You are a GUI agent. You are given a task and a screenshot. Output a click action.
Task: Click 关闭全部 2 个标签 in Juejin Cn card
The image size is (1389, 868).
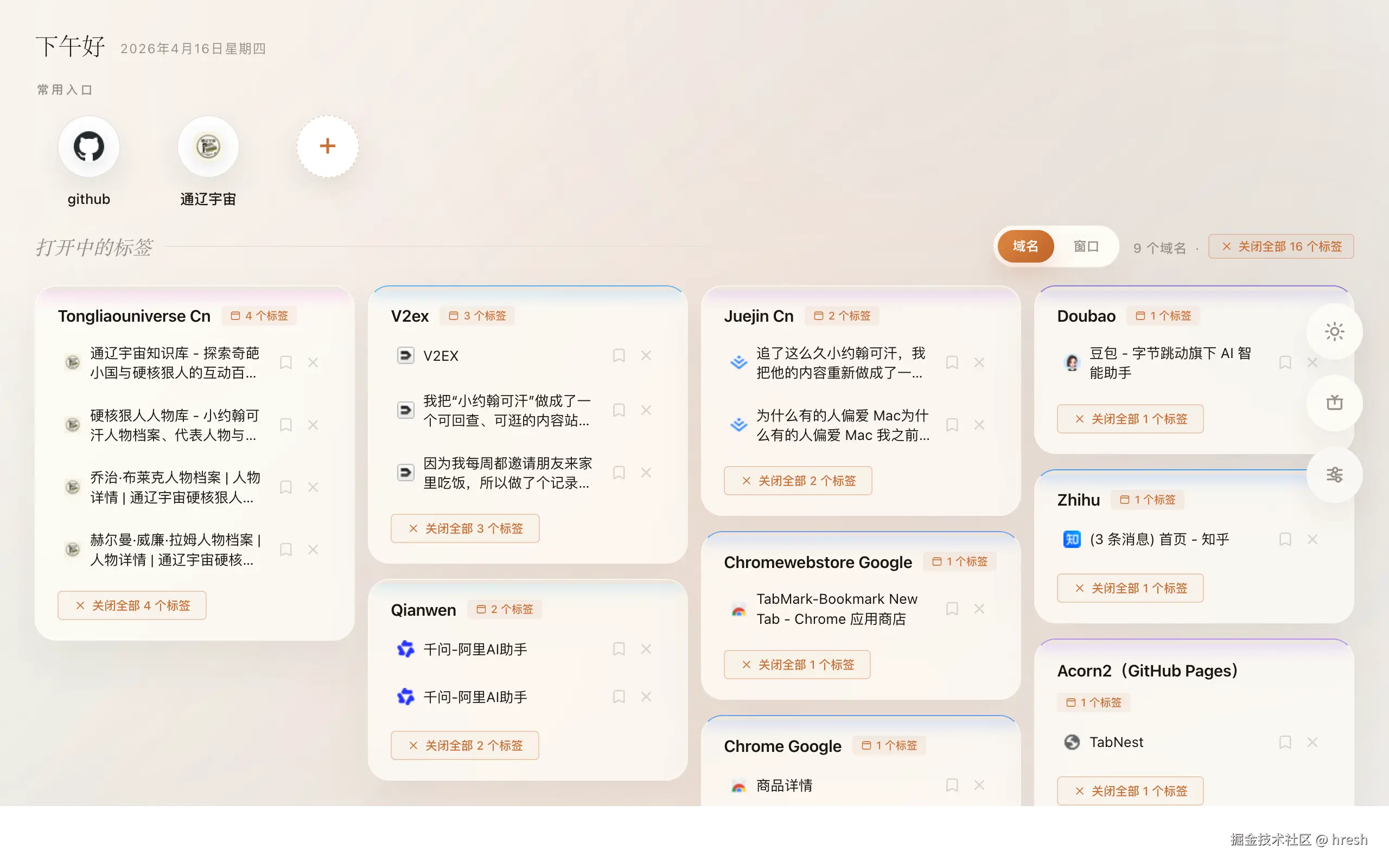(798, 481)
